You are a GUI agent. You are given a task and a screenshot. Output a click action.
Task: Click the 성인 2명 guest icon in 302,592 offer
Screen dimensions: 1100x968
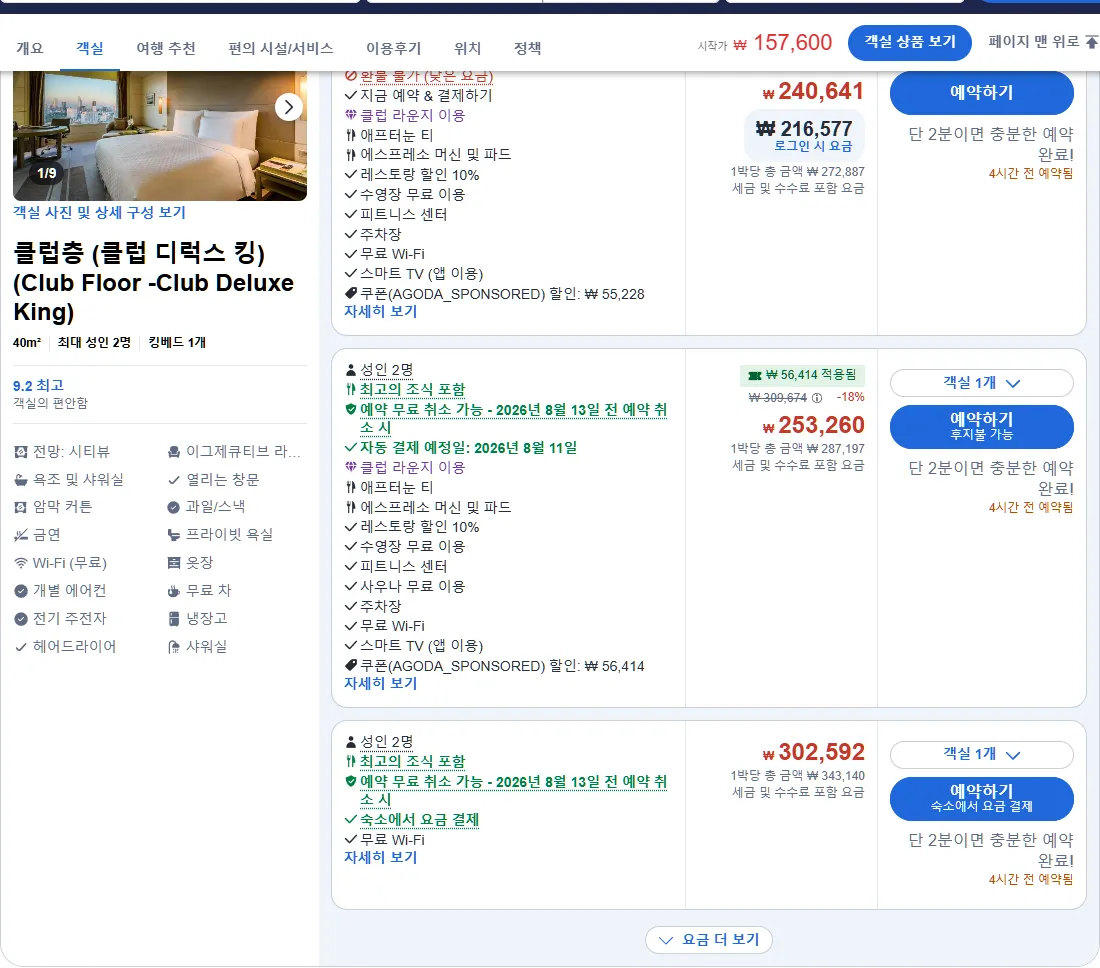[x=351, y=741]
